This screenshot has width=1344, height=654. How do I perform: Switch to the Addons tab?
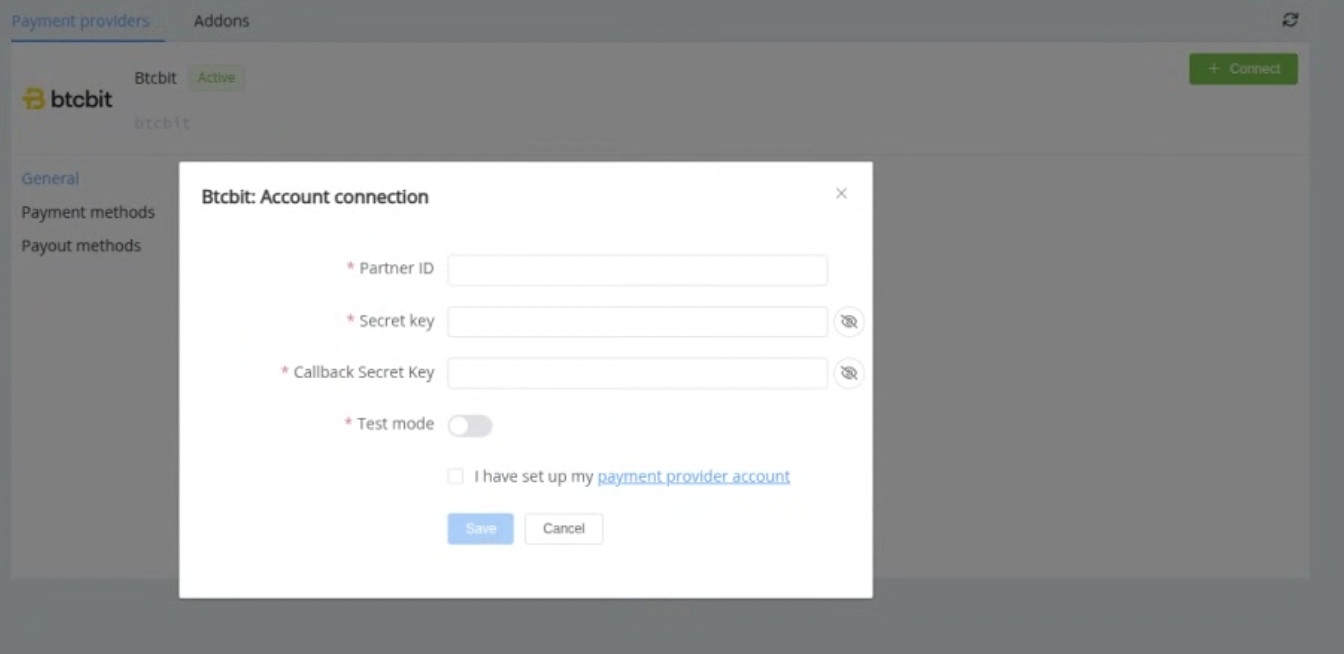point(221,21)
